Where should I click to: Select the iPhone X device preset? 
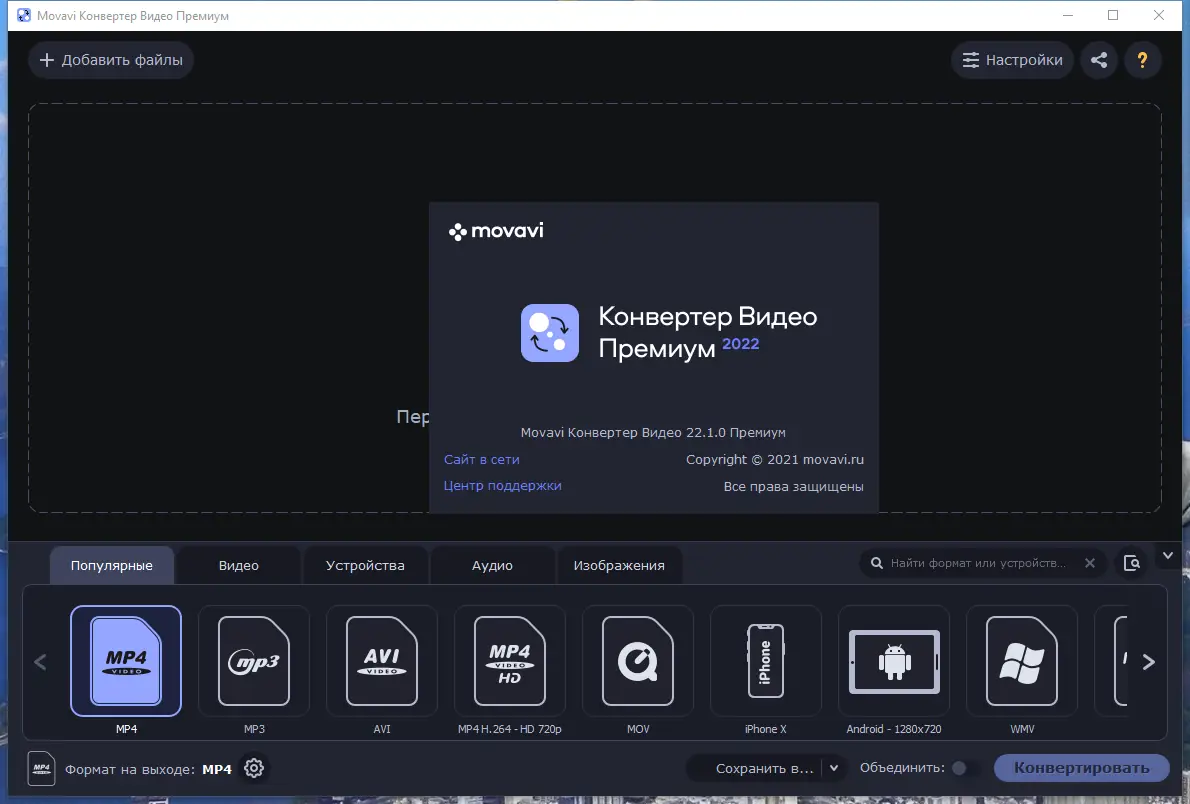[765, 661]
